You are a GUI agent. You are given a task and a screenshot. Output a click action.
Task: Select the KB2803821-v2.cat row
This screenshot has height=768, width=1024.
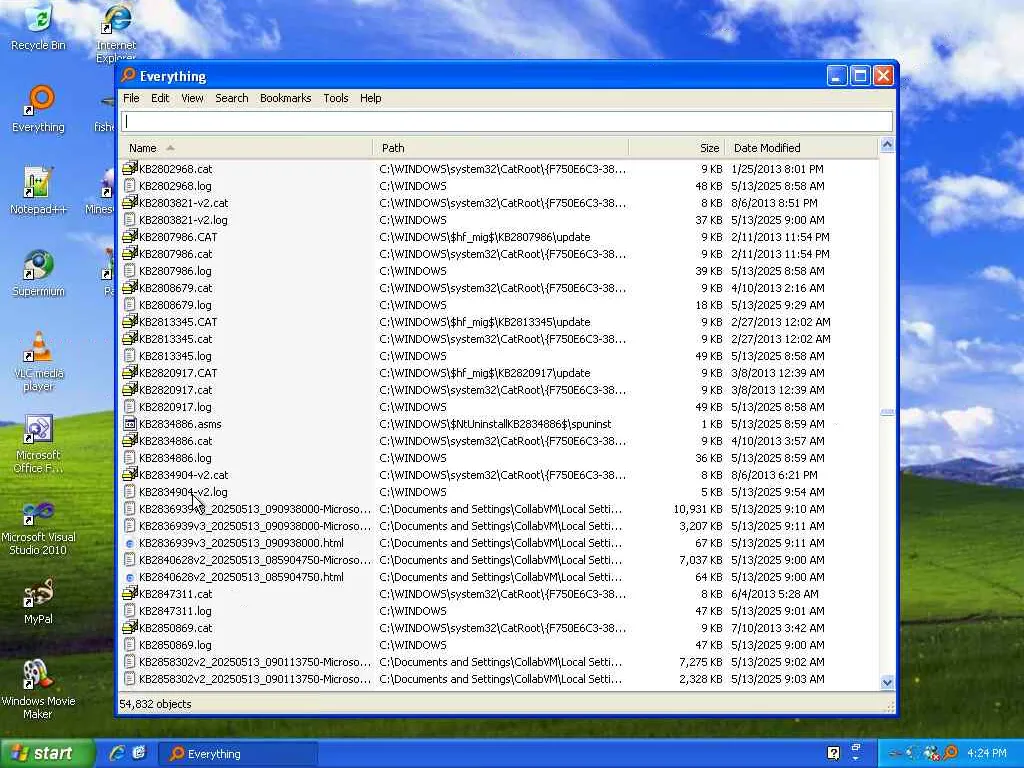(x=500, y=202)
